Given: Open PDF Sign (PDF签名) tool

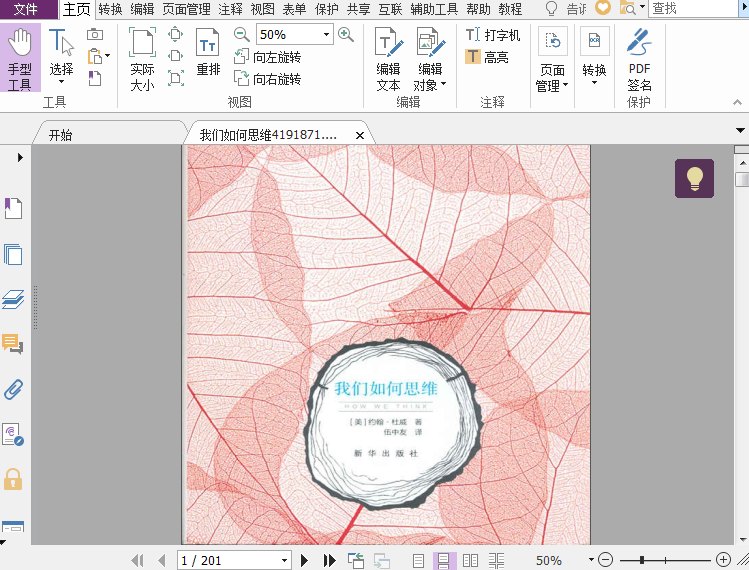Looking at the screenshot, I should click(639, 59).
